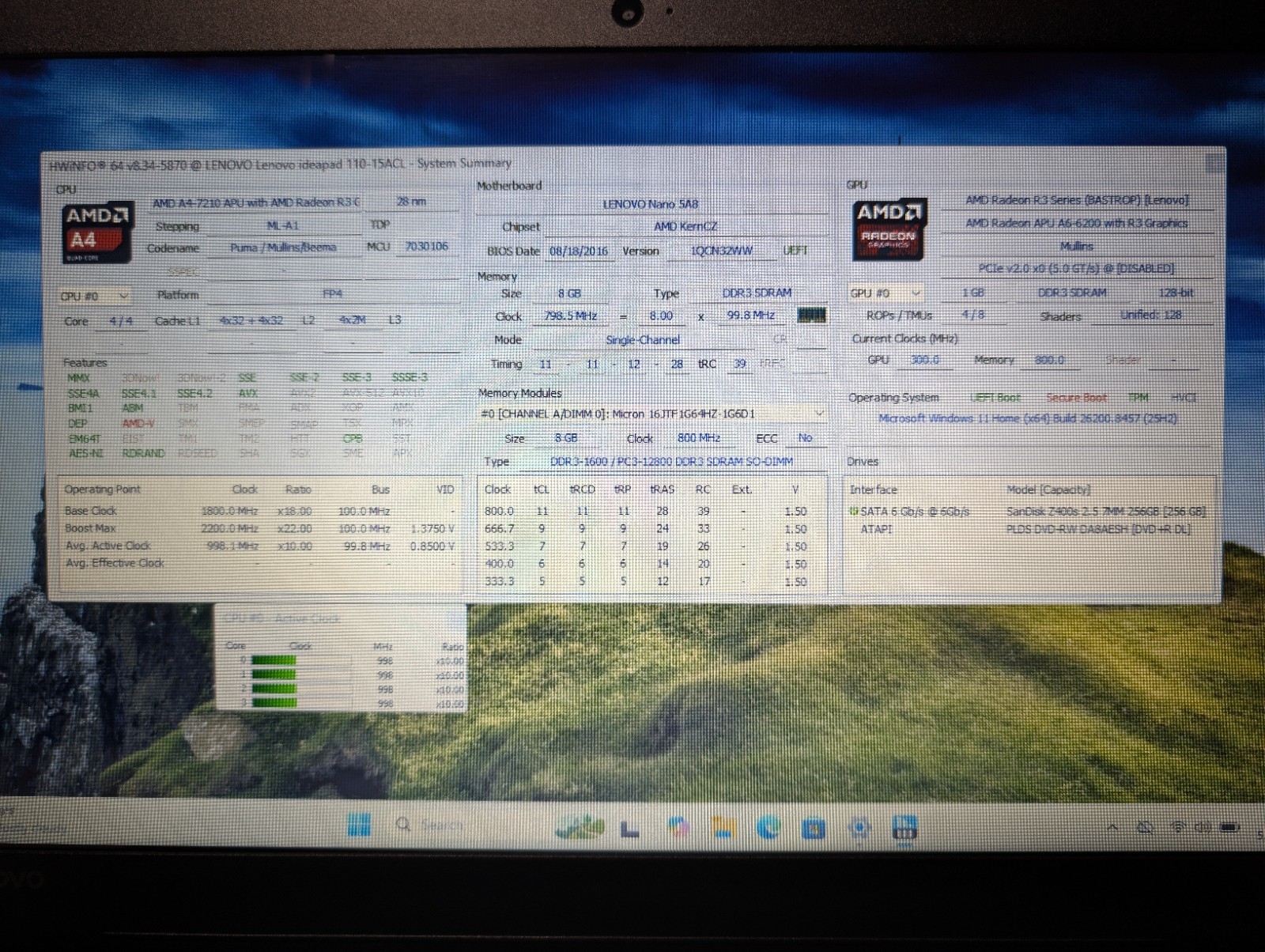Click the AMD Radeon R3 Series (BASTROP) field
Screen dimensions: 1265x952
pyautogui.click(x=1077, y=200)
